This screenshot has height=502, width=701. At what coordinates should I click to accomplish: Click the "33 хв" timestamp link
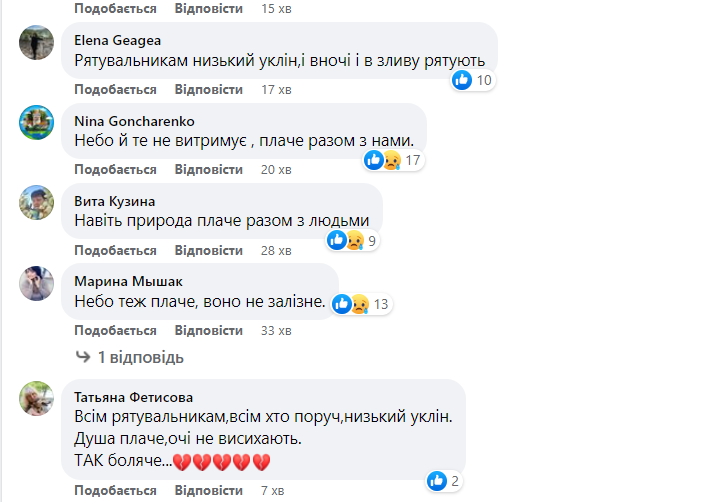[x=275, y=330]
